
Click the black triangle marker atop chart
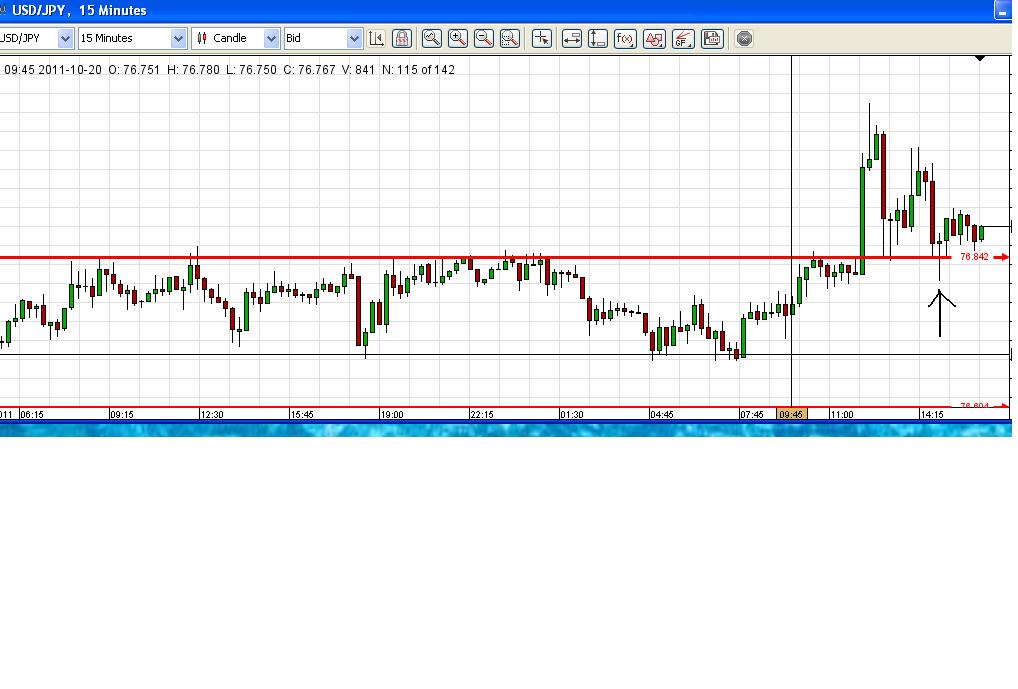[980, 58]
